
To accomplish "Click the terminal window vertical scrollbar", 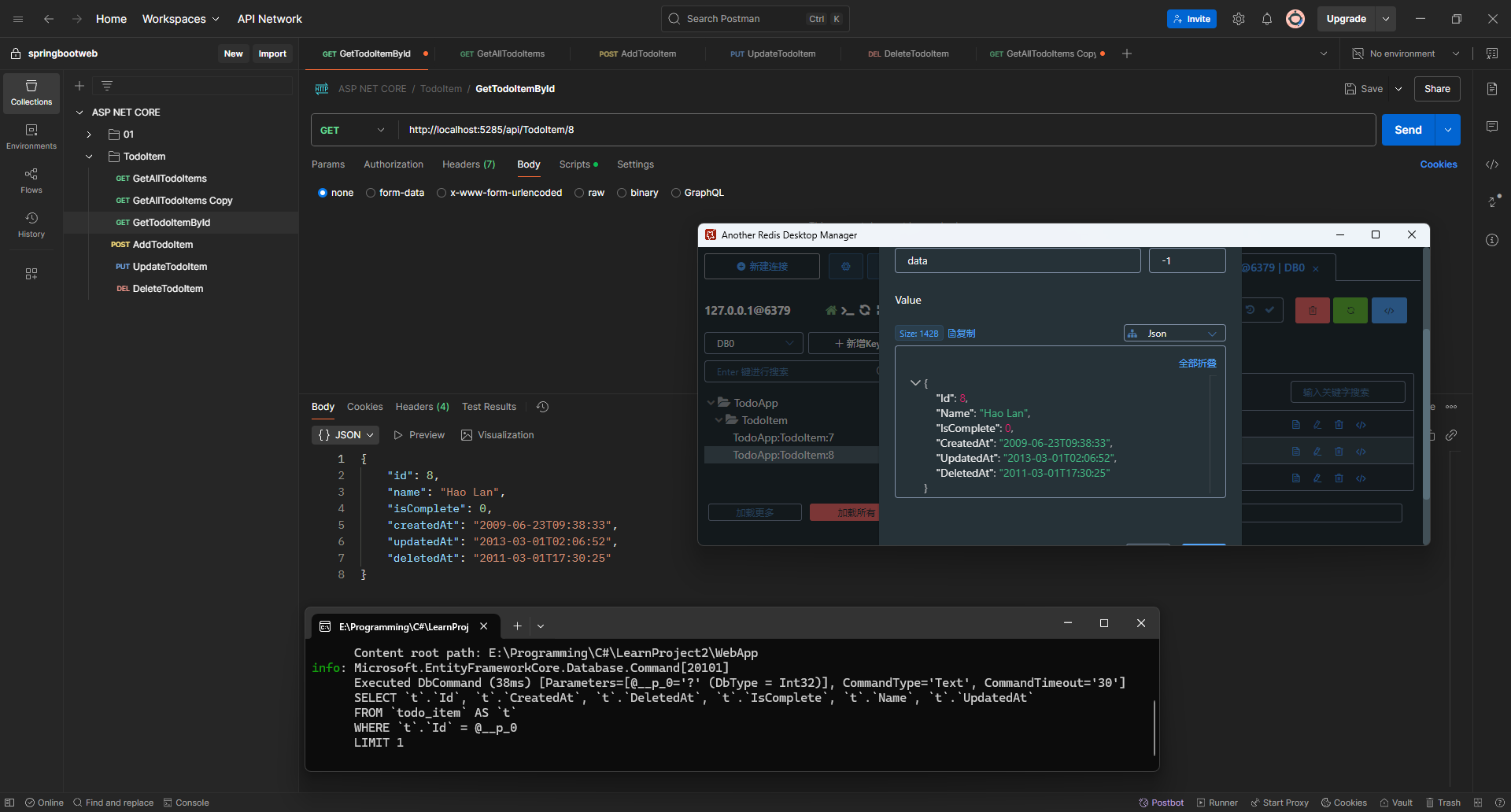I will tap(1154, 727).
